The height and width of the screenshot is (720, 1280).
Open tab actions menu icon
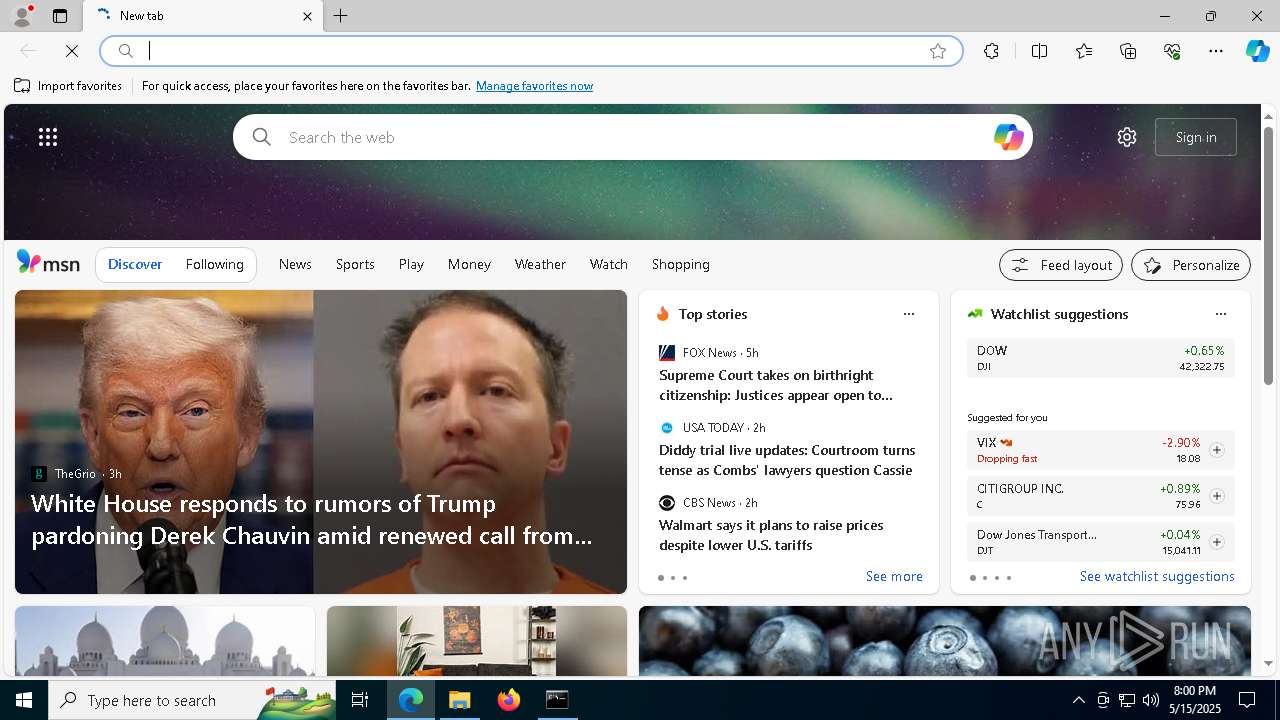(x=60, y=16)
